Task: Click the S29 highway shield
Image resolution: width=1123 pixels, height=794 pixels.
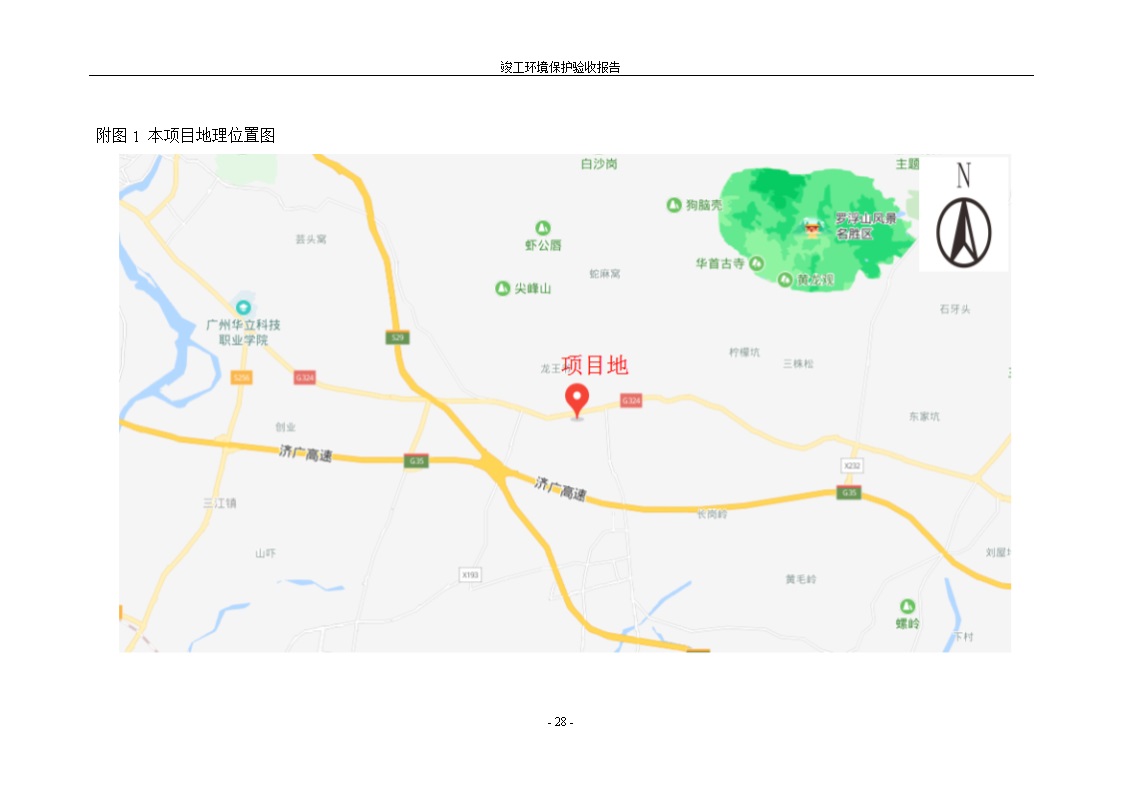Action: tap(397, 337)
